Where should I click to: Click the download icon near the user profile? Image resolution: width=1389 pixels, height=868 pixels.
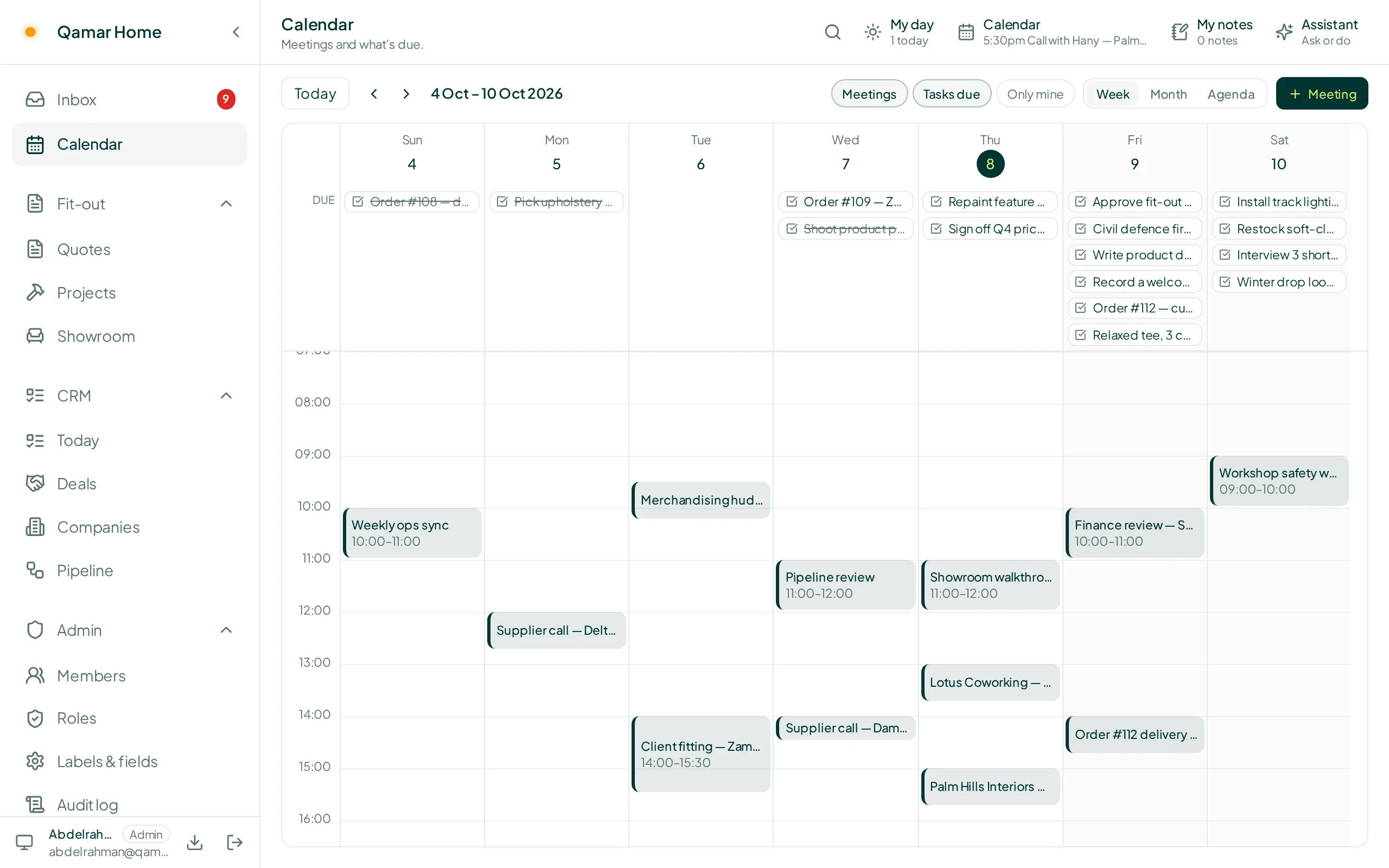(x=195, y=842)
